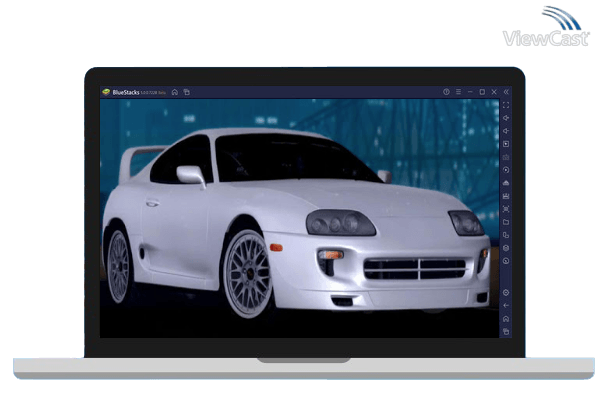The image size is (602, 414).
Task: Open settings gear in the sidebar
Action: tap(506, 293)
